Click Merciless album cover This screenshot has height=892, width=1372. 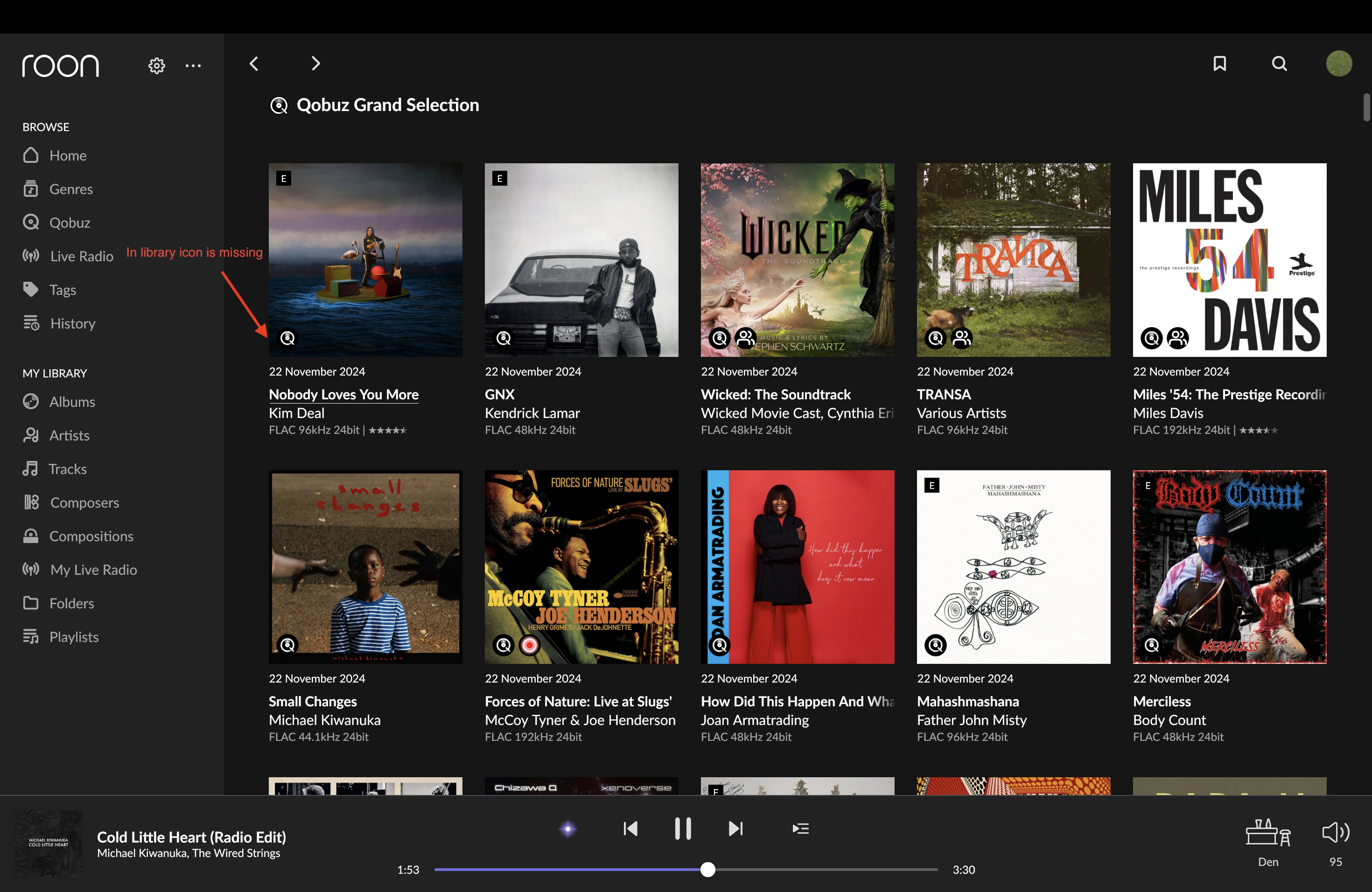pos(1230,567)
